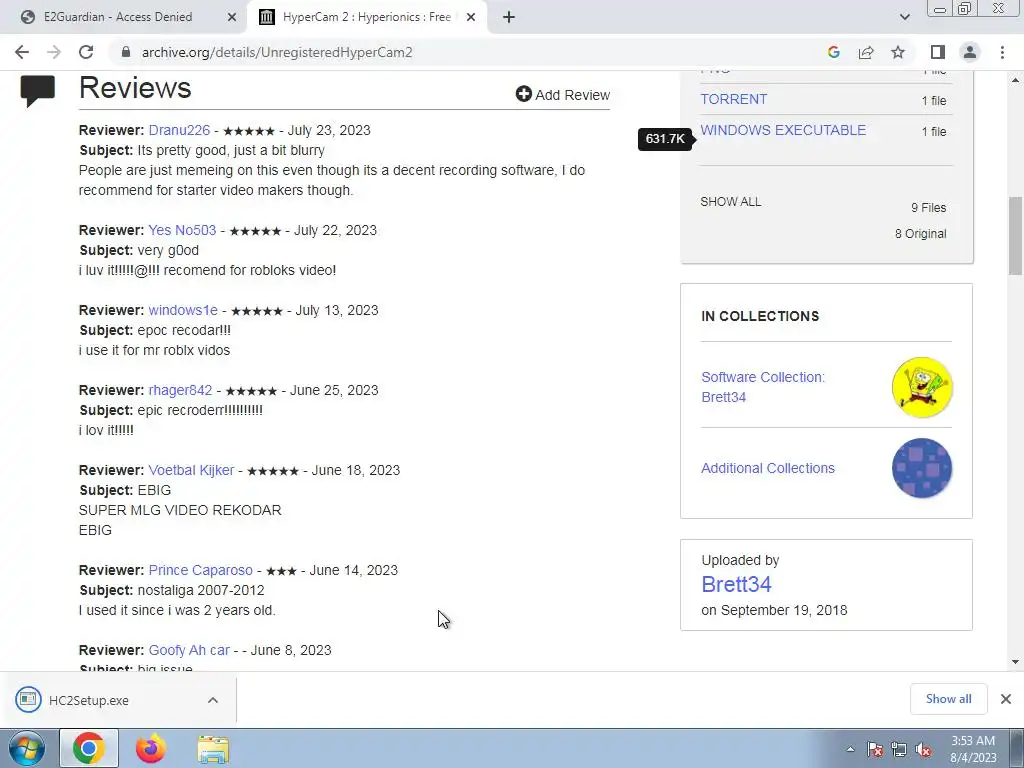Click the browser forward arrow
The height and width of the screenshot is (768, 1024).
(54, 52)
